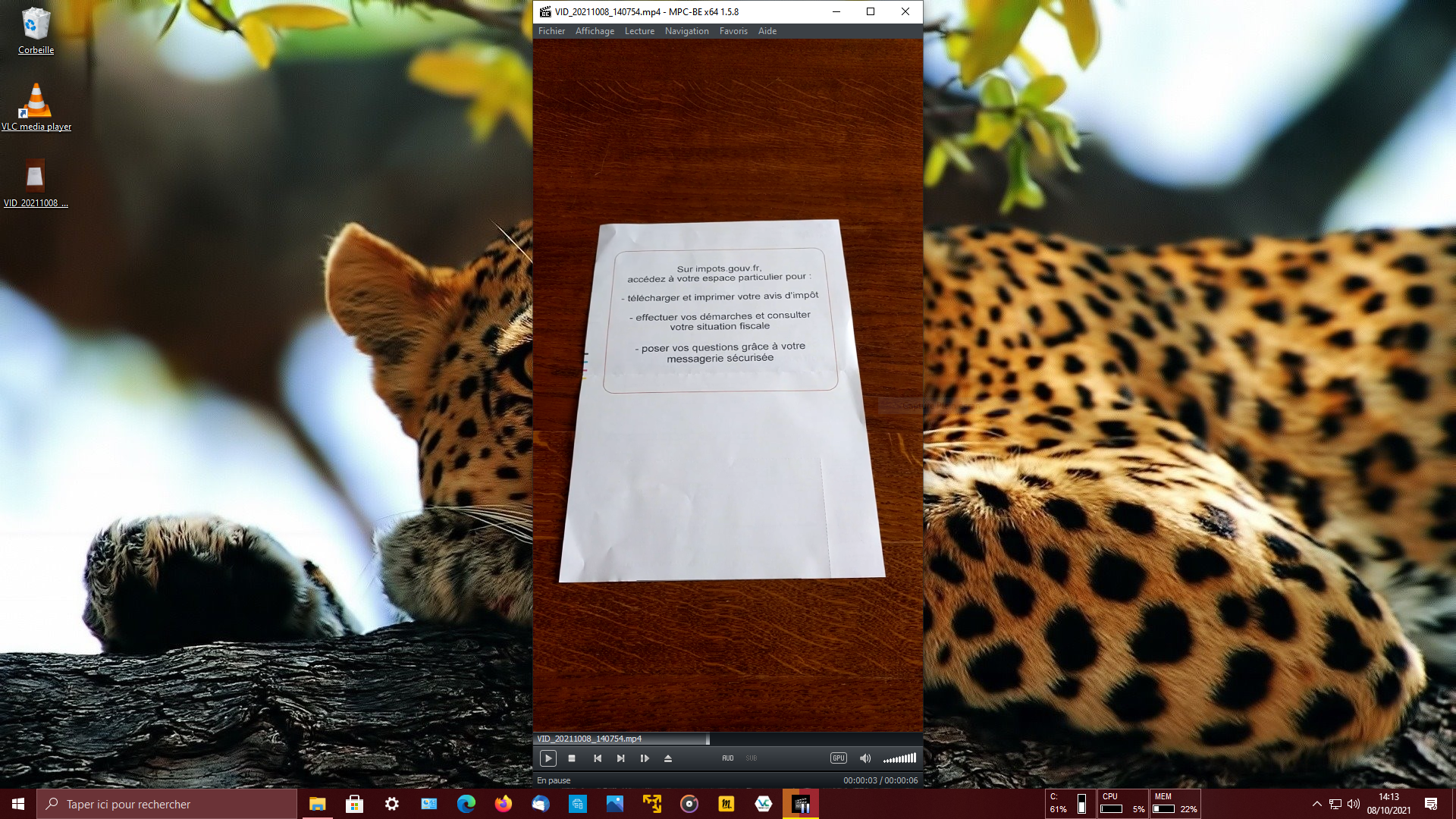Click the eject/open file icon

pyautogui.click(x=668, y=758)
